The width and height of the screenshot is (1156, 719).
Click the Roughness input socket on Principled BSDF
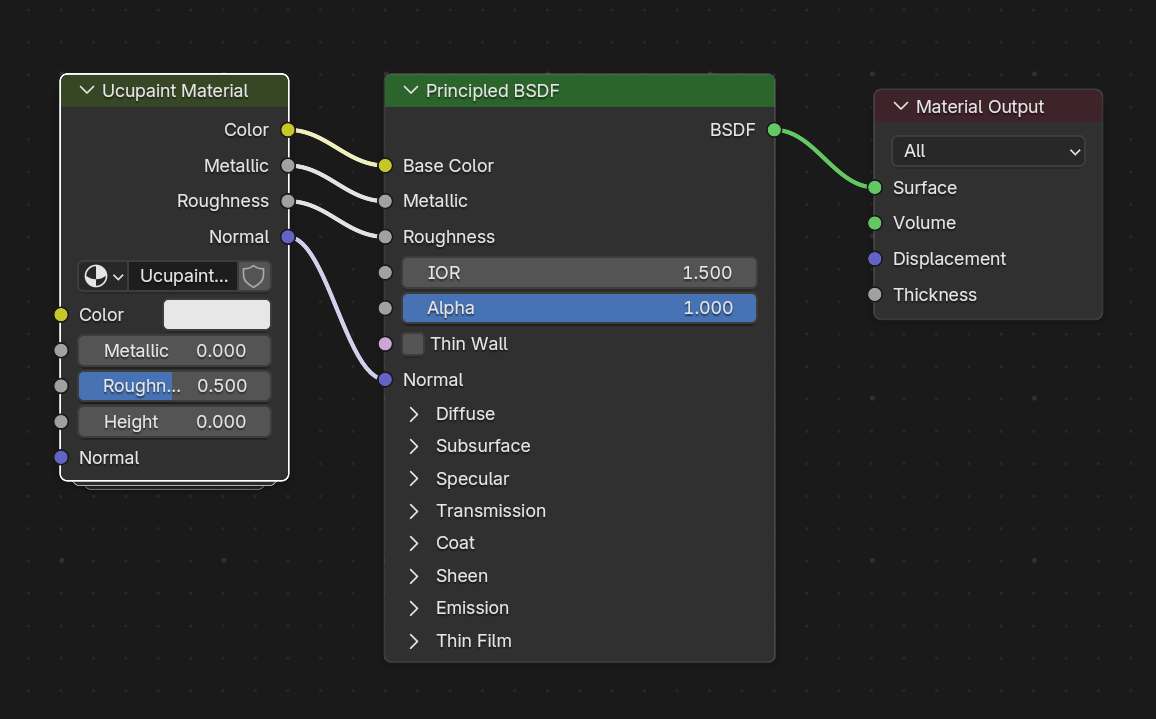click(385, 237)
